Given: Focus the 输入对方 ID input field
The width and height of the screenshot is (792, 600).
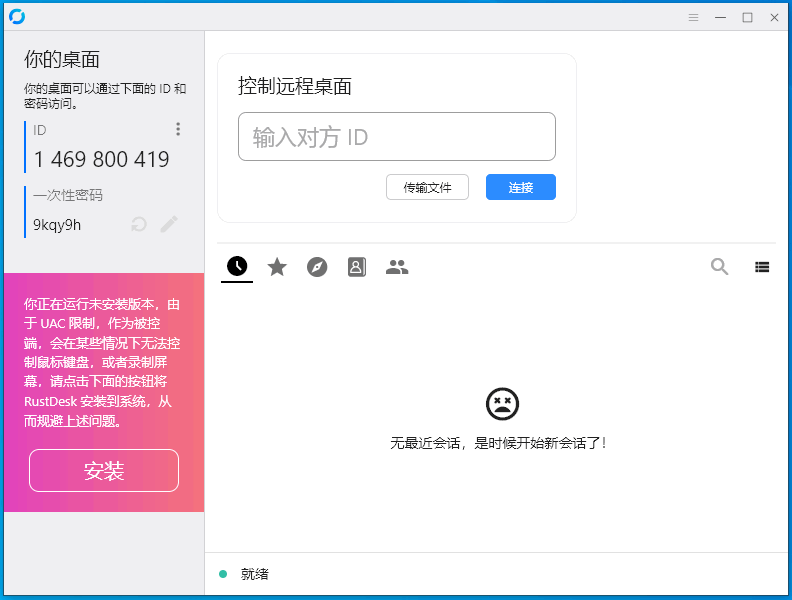Looking at the screenshot, I should (x=396, y=137).
